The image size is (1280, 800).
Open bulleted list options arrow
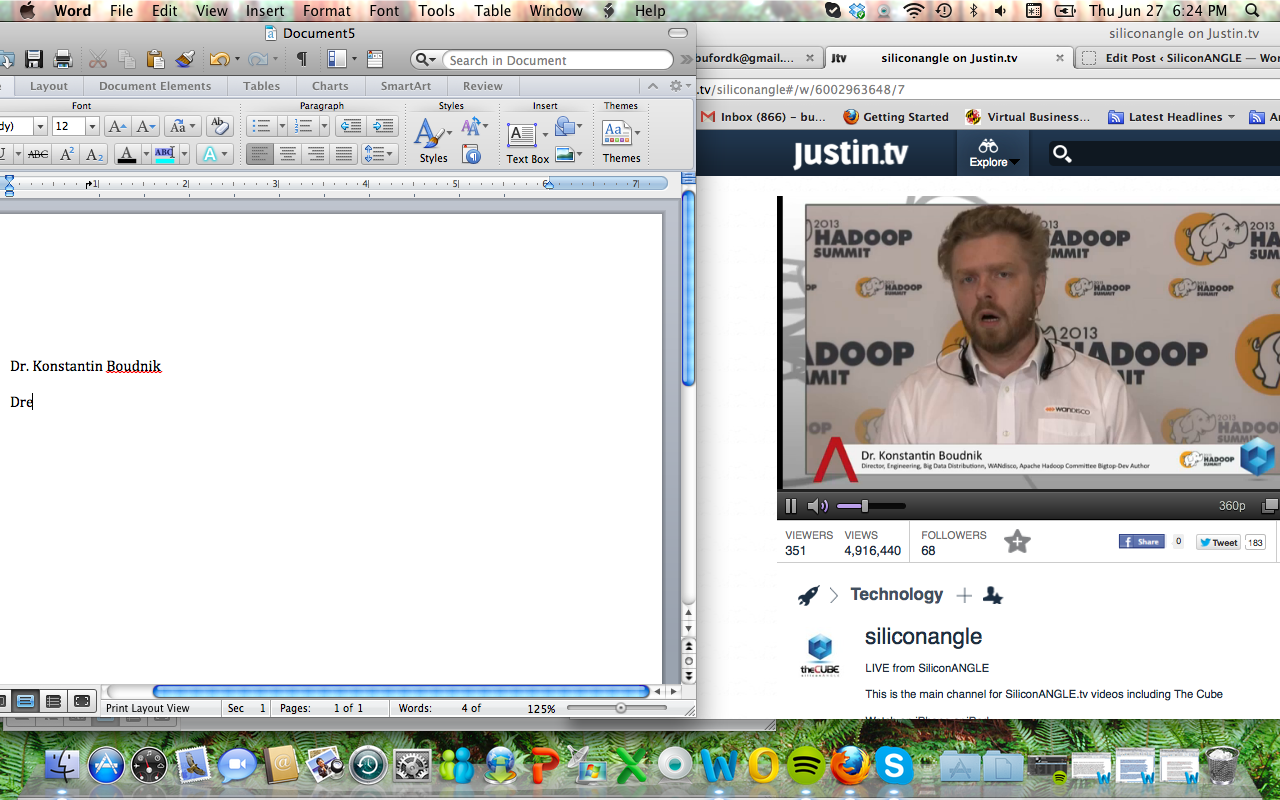point(282,126)
